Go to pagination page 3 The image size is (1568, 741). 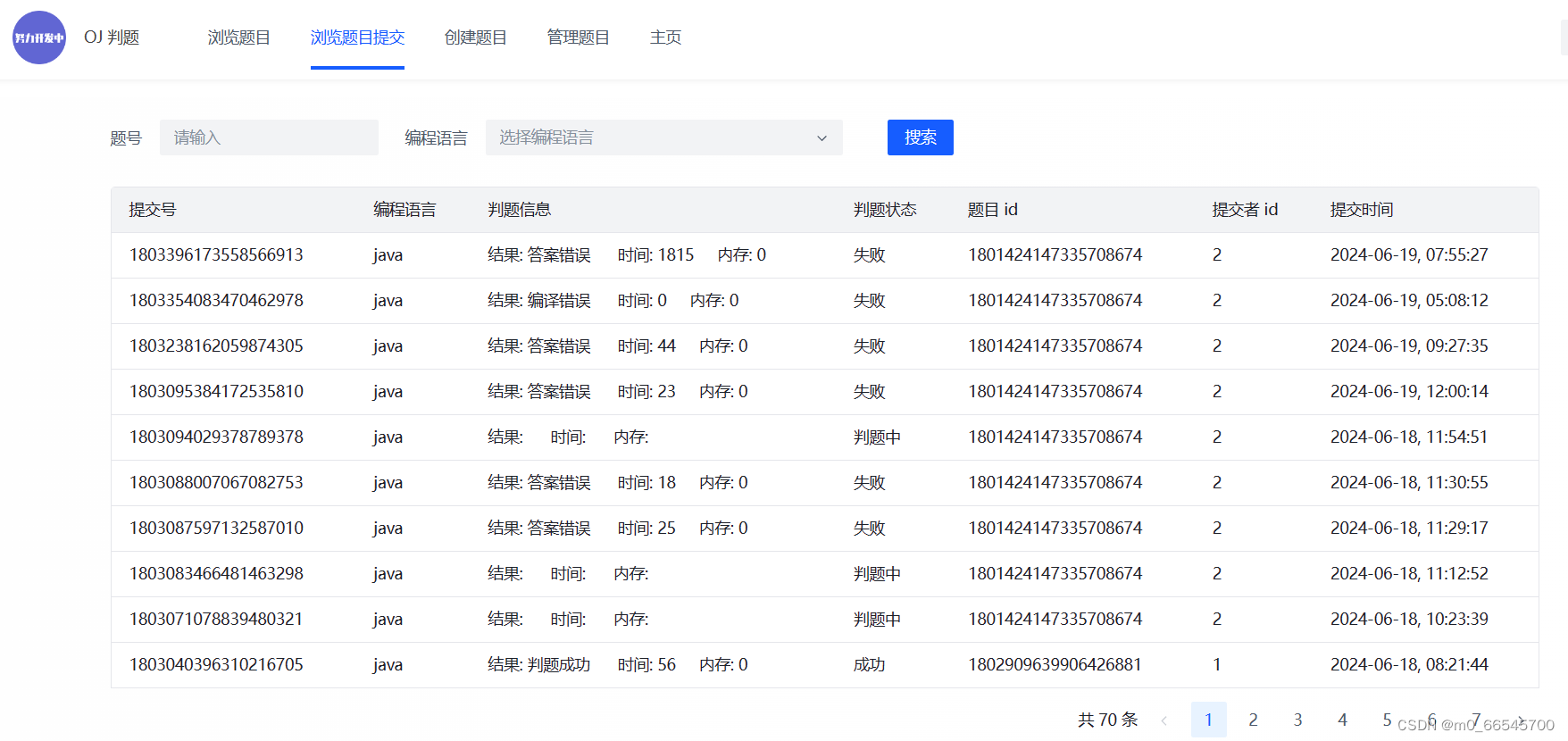(1297, 720)
